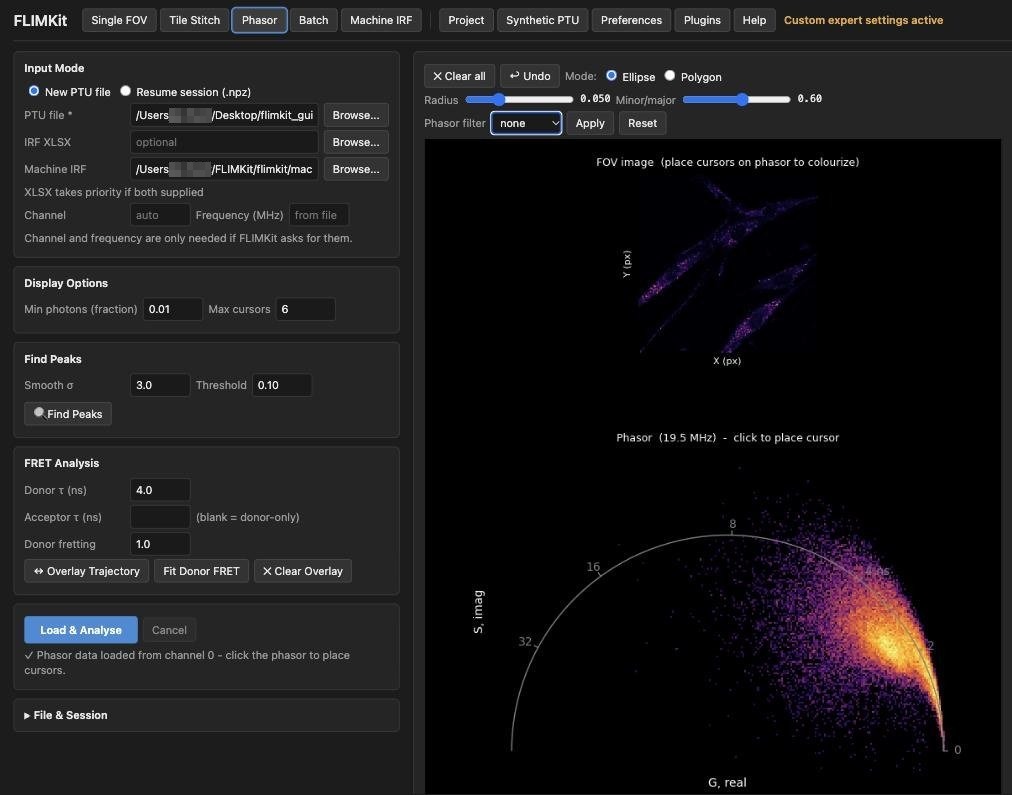The image size is (1012, 795).
Task: Click the Clear Overlay X button
Action: tap(303, 571)
